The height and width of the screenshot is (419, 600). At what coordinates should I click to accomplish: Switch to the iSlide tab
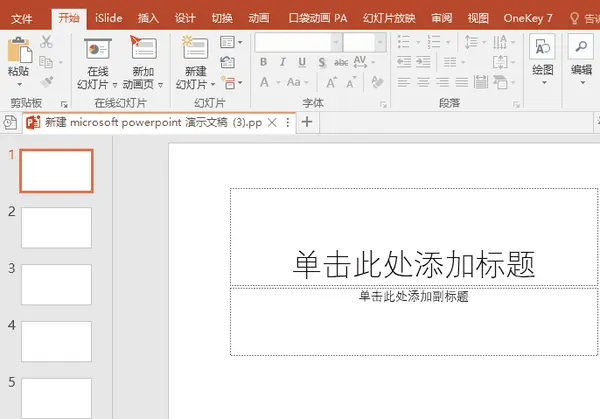(x=109, y=18)
